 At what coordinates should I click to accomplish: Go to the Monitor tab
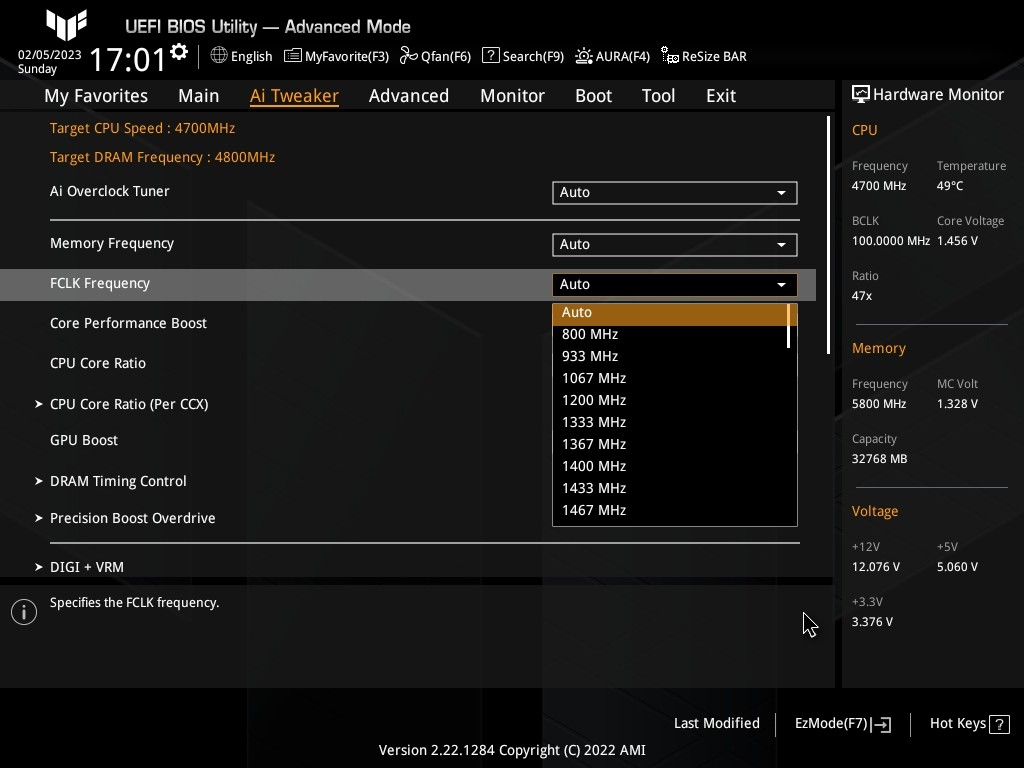pyautogui.click(x=513, y=96)
